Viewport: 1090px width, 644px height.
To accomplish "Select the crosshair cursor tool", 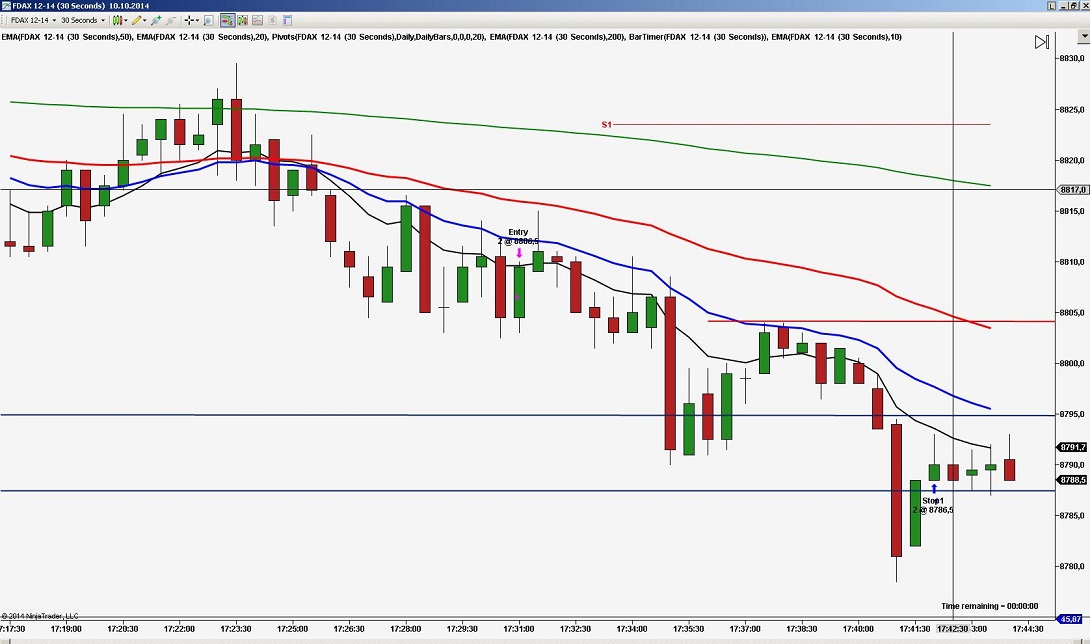I will [x=189, y=20].
